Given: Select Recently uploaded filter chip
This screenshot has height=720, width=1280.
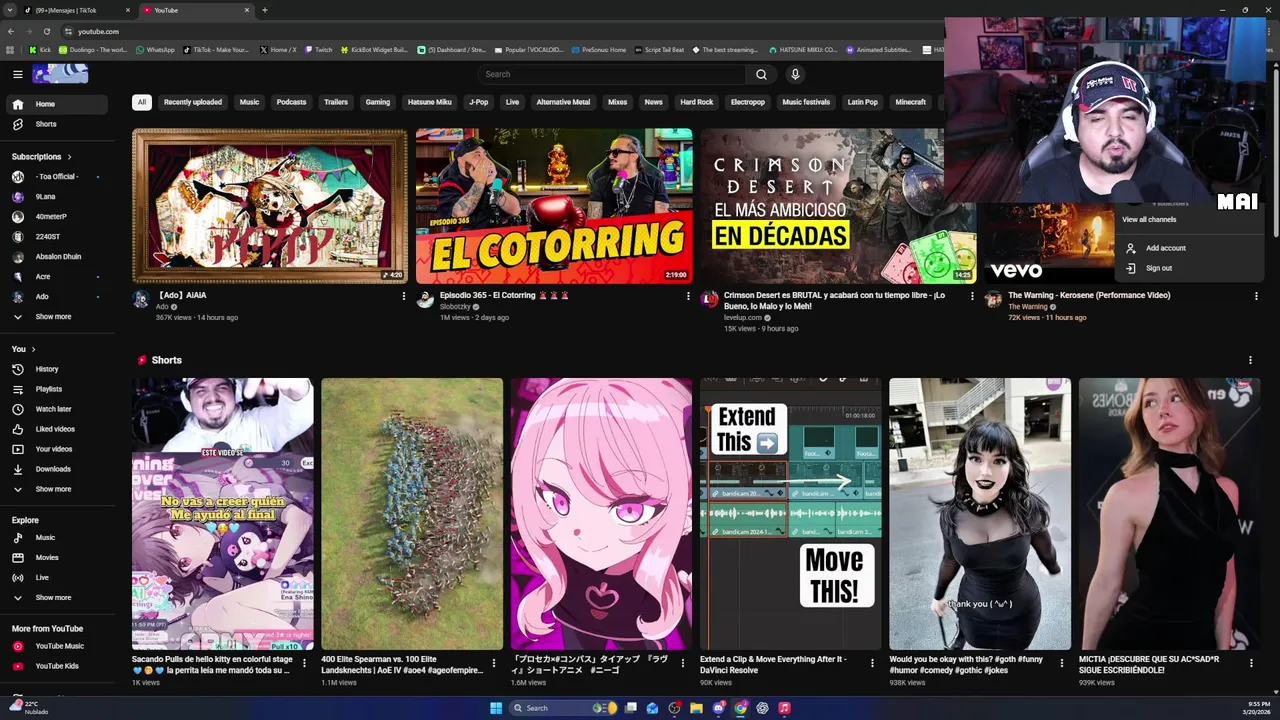Looking at the screenshot, I should click(x=193, y=102).
